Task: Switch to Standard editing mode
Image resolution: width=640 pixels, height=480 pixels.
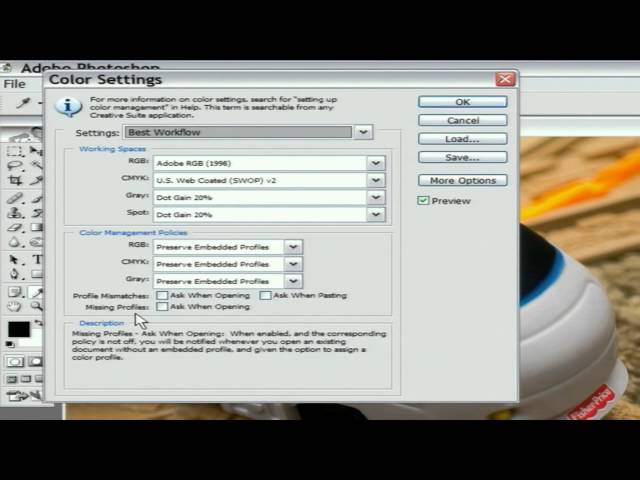Action: [x=15, y=362]
